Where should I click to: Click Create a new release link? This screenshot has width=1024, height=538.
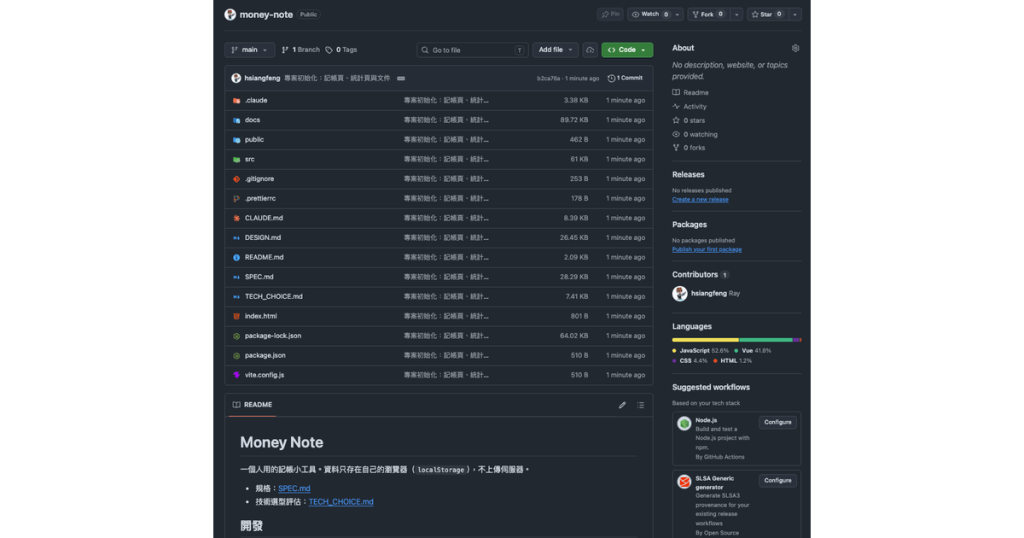point(700,200)
